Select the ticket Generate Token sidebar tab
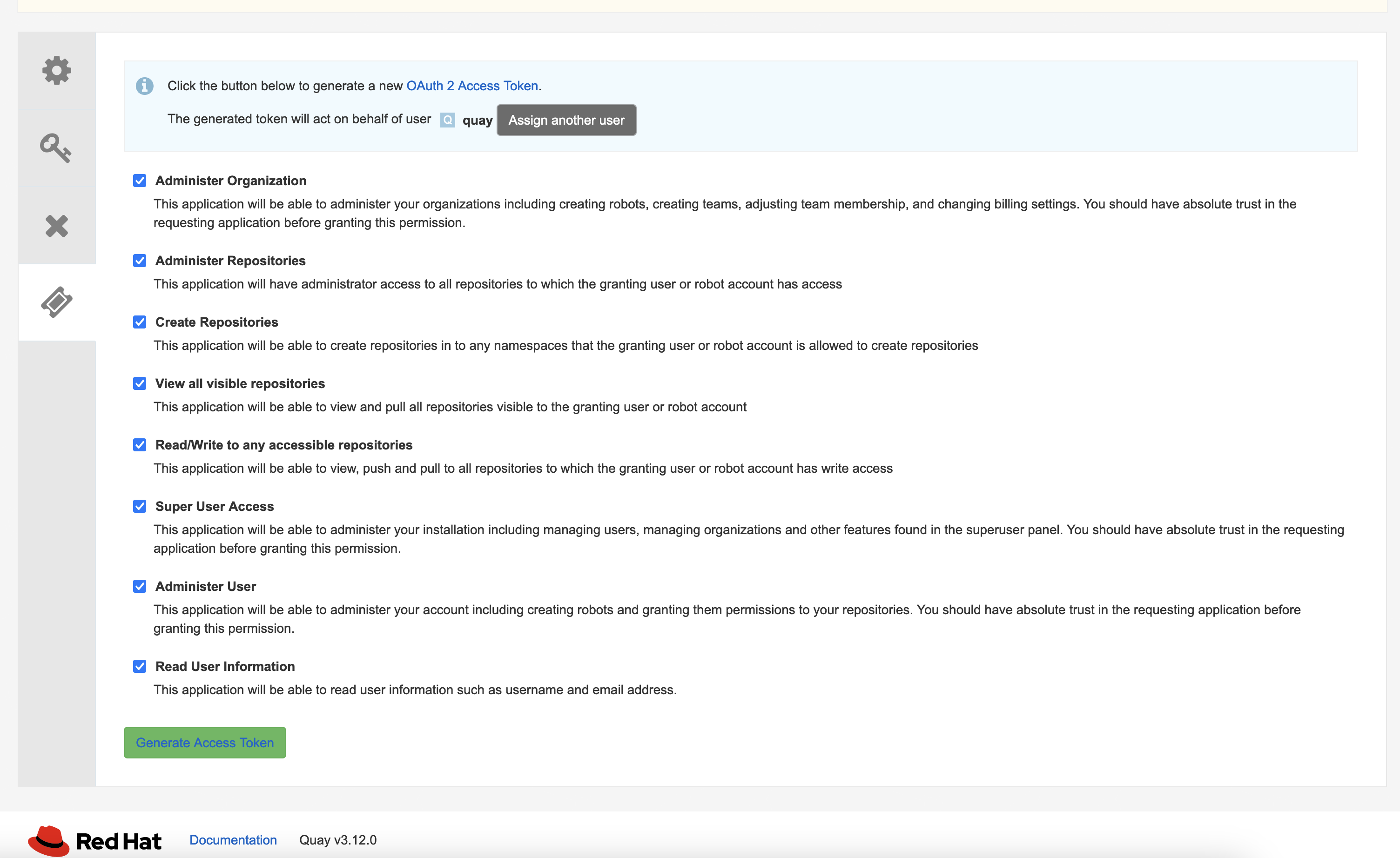This screenshot has height=858, width=1400. click(x=56, y=302)
